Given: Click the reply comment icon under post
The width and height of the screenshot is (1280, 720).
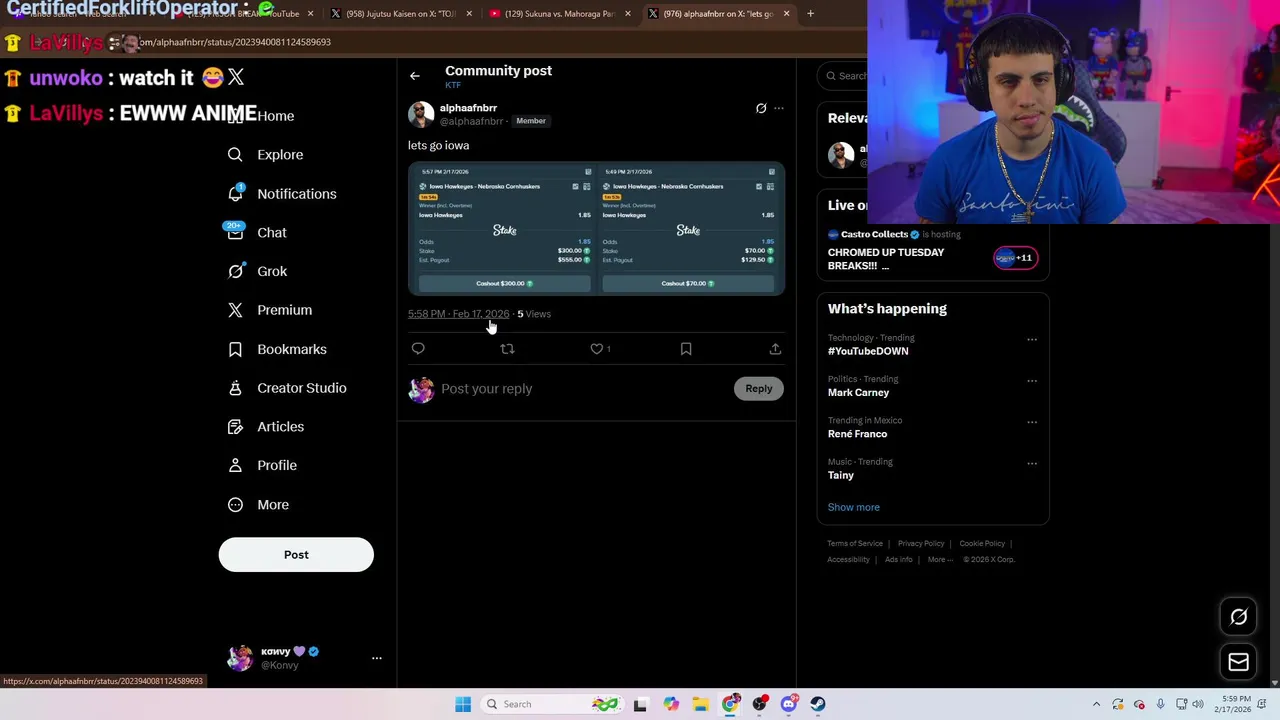Looking at the screenshot, I should (x=418, y=349).
